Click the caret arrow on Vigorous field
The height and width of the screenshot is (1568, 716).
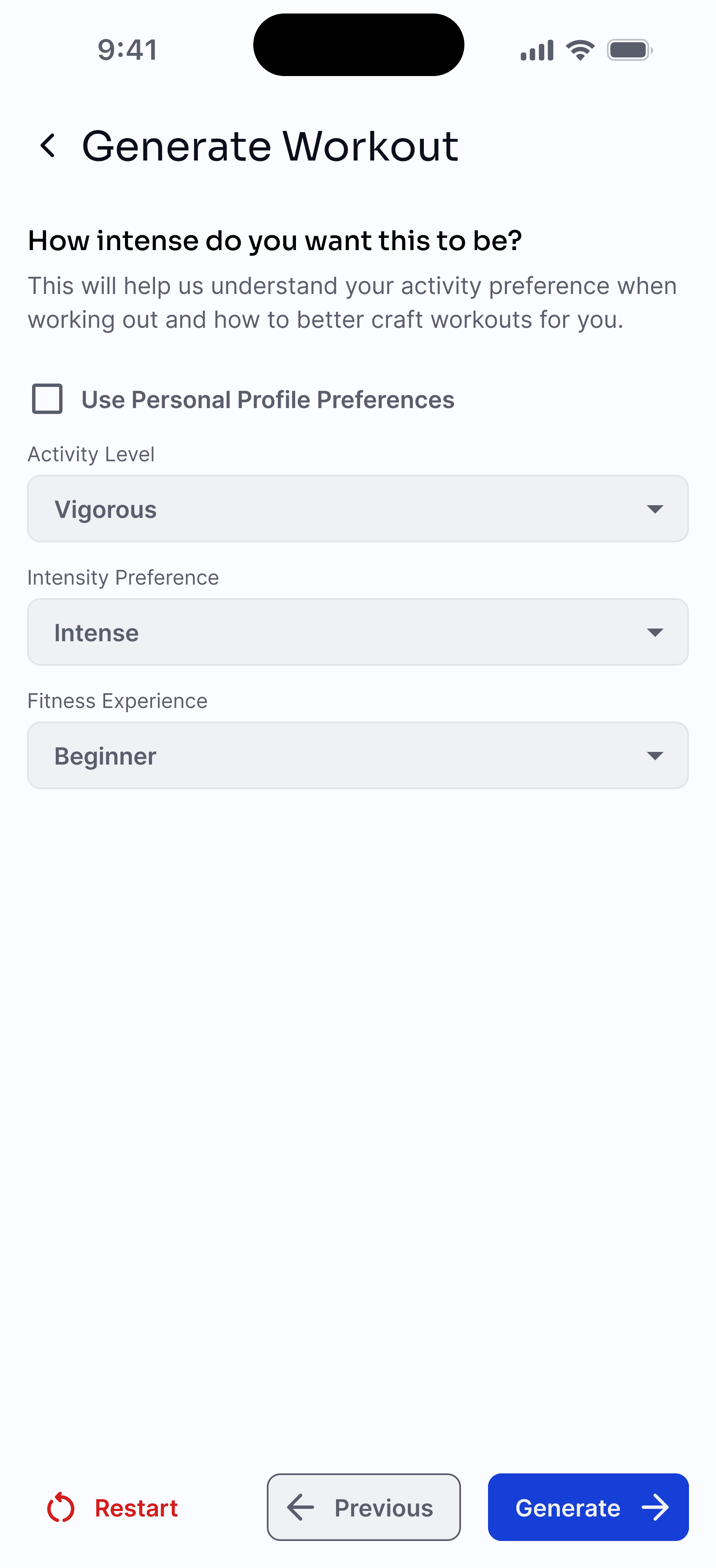(x=654, y=509)
